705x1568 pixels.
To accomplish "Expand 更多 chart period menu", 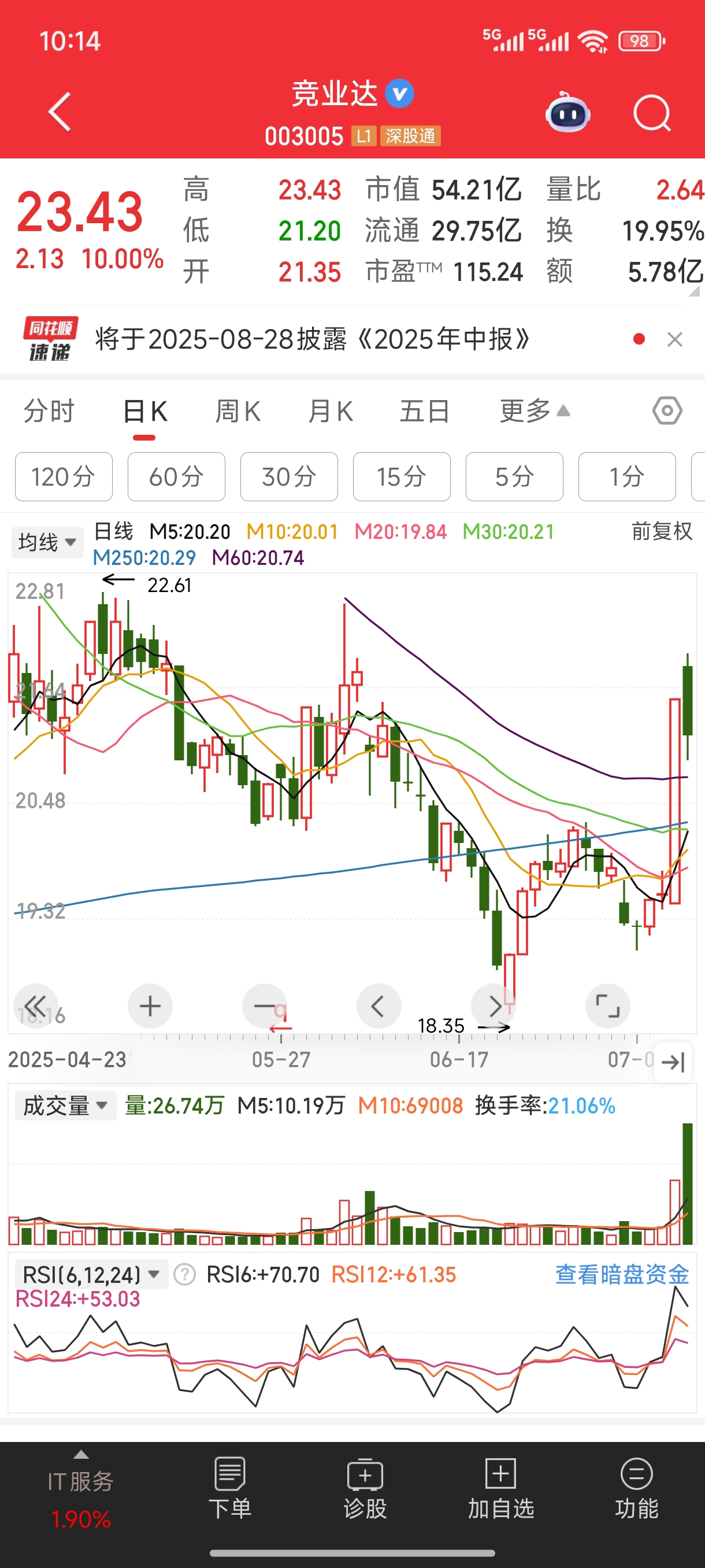I will [x=535, y=412].
